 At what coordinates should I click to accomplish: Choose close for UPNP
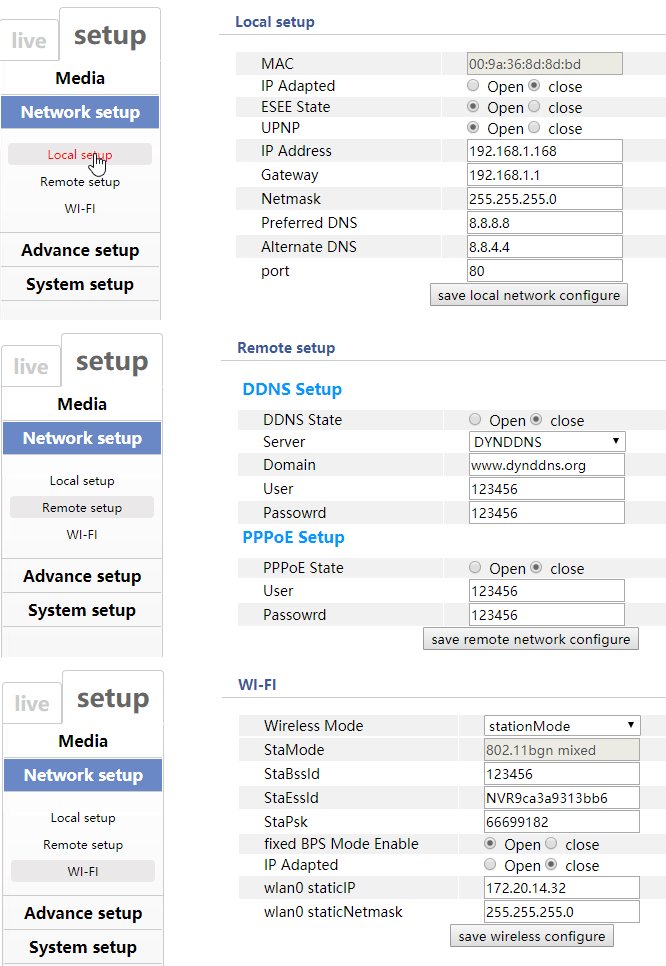coord(534,128)
